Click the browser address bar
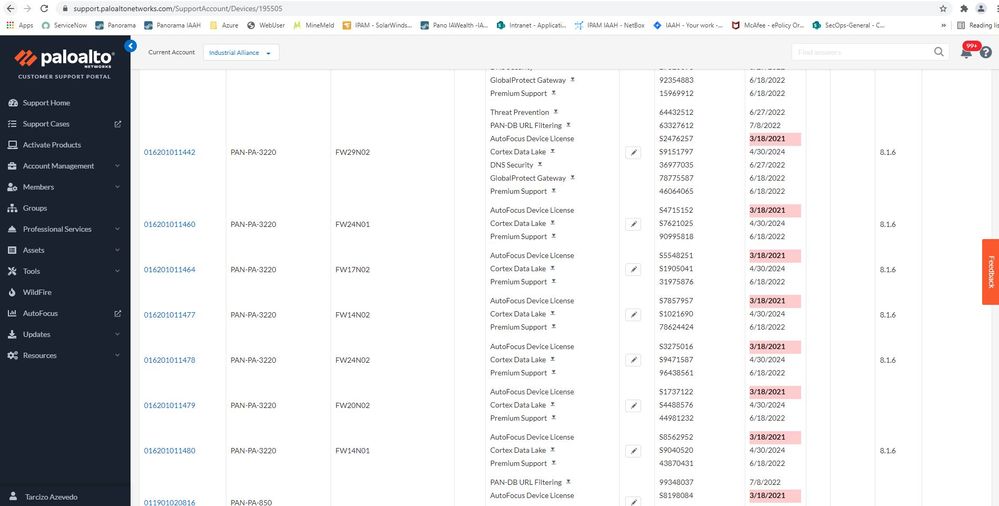The width and height of the screenshot is (999, 506). 497,8
